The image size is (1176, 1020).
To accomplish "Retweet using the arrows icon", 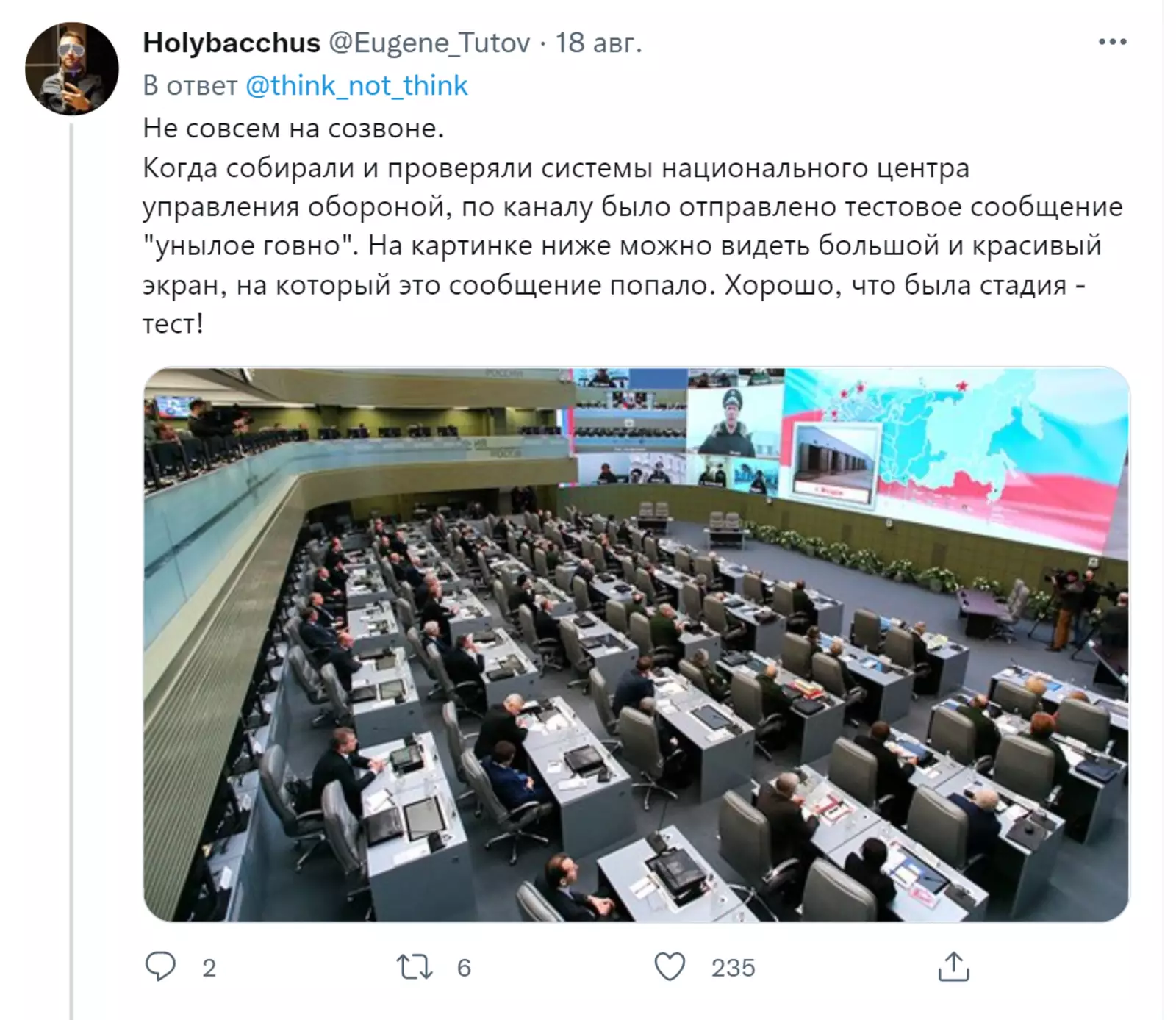I will point(415,967).
